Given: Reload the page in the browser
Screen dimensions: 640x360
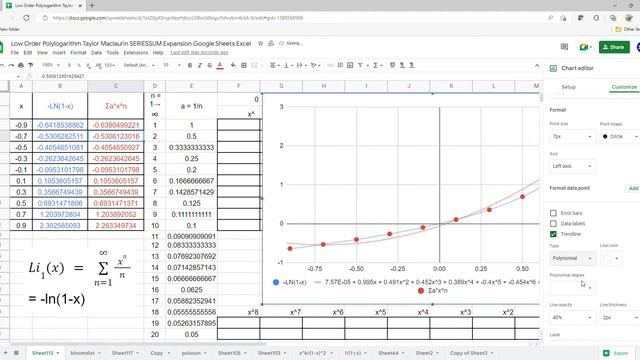Looking at the screenshot, I should click(27, 18).
